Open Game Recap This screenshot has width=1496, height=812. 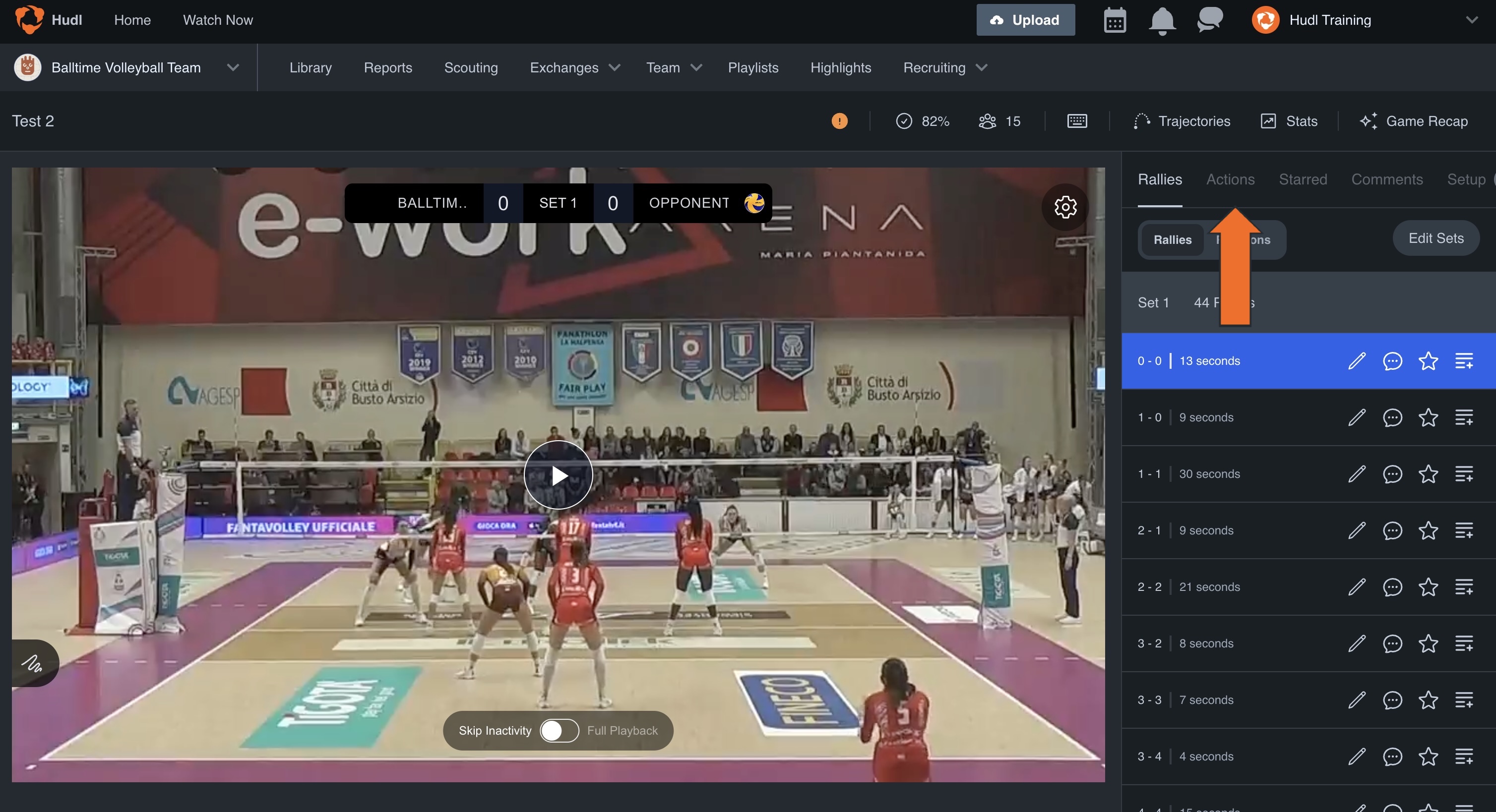point(1414,121)
